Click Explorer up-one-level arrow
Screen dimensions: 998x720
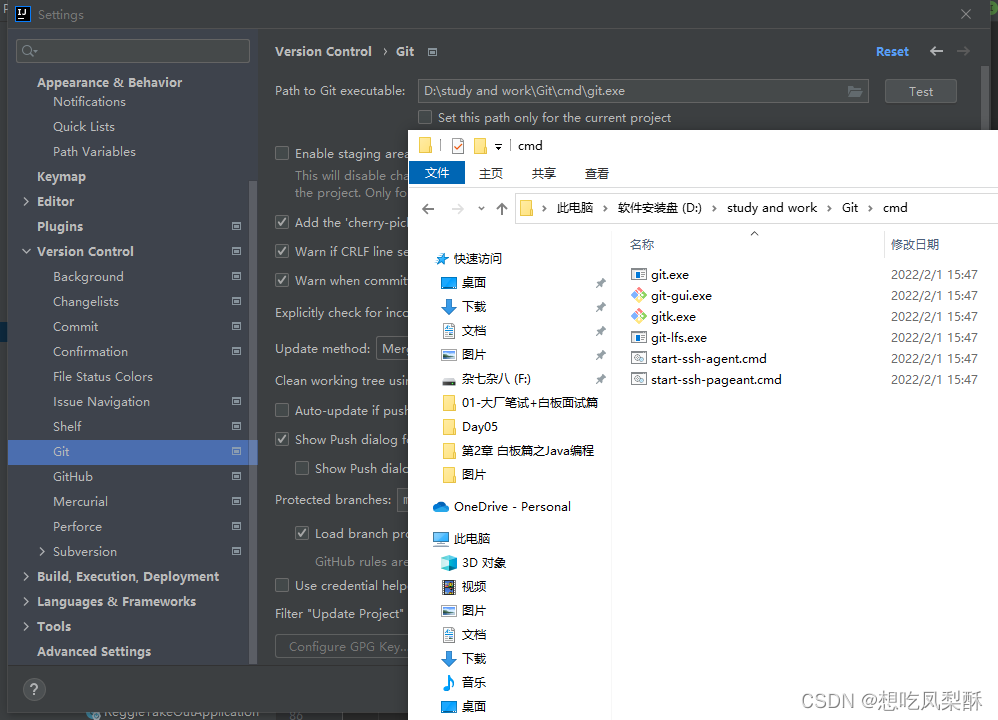[x=502, y=208]
